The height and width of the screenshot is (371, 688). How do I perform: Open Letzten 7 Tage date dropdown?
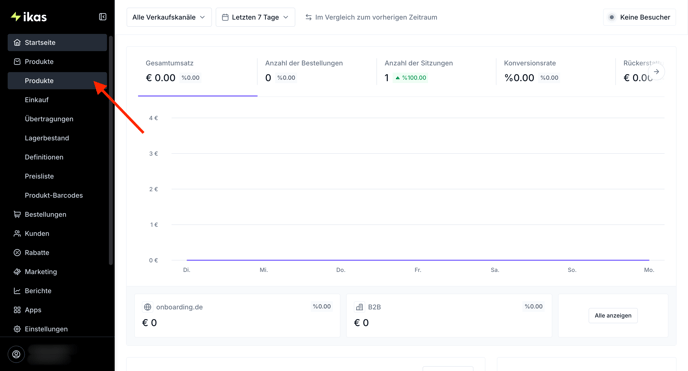[255, 17]
